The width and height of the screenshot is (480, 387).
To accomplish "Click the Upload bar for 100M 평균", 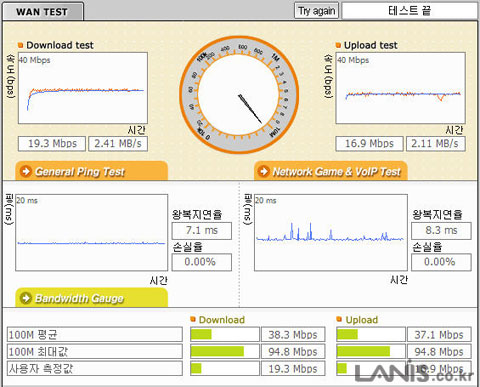I will (x=371, y=334).
